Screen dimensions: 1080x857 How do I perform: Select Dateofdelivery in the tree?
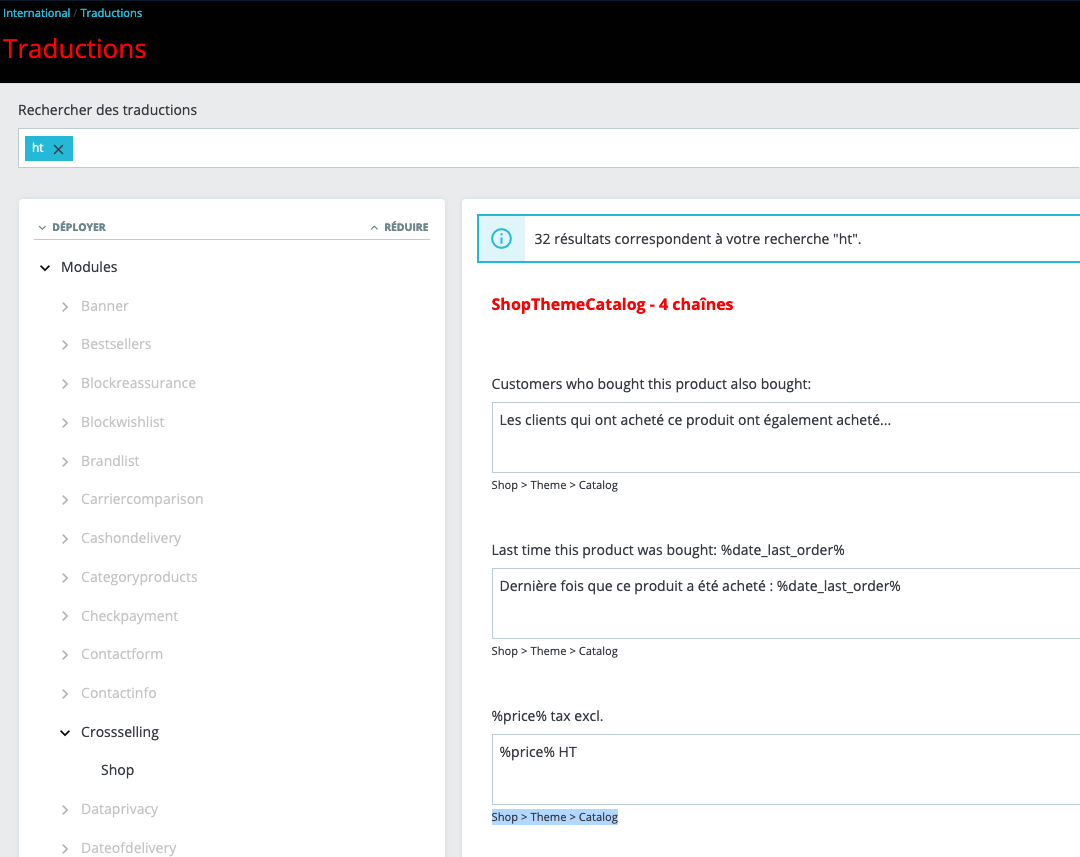click(128, 848)
